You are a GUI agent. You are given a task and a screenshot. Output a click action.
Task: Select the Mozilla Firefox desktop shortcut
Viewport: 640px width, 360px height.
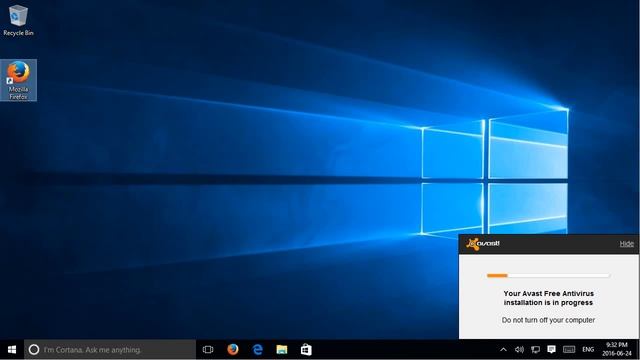18,80
